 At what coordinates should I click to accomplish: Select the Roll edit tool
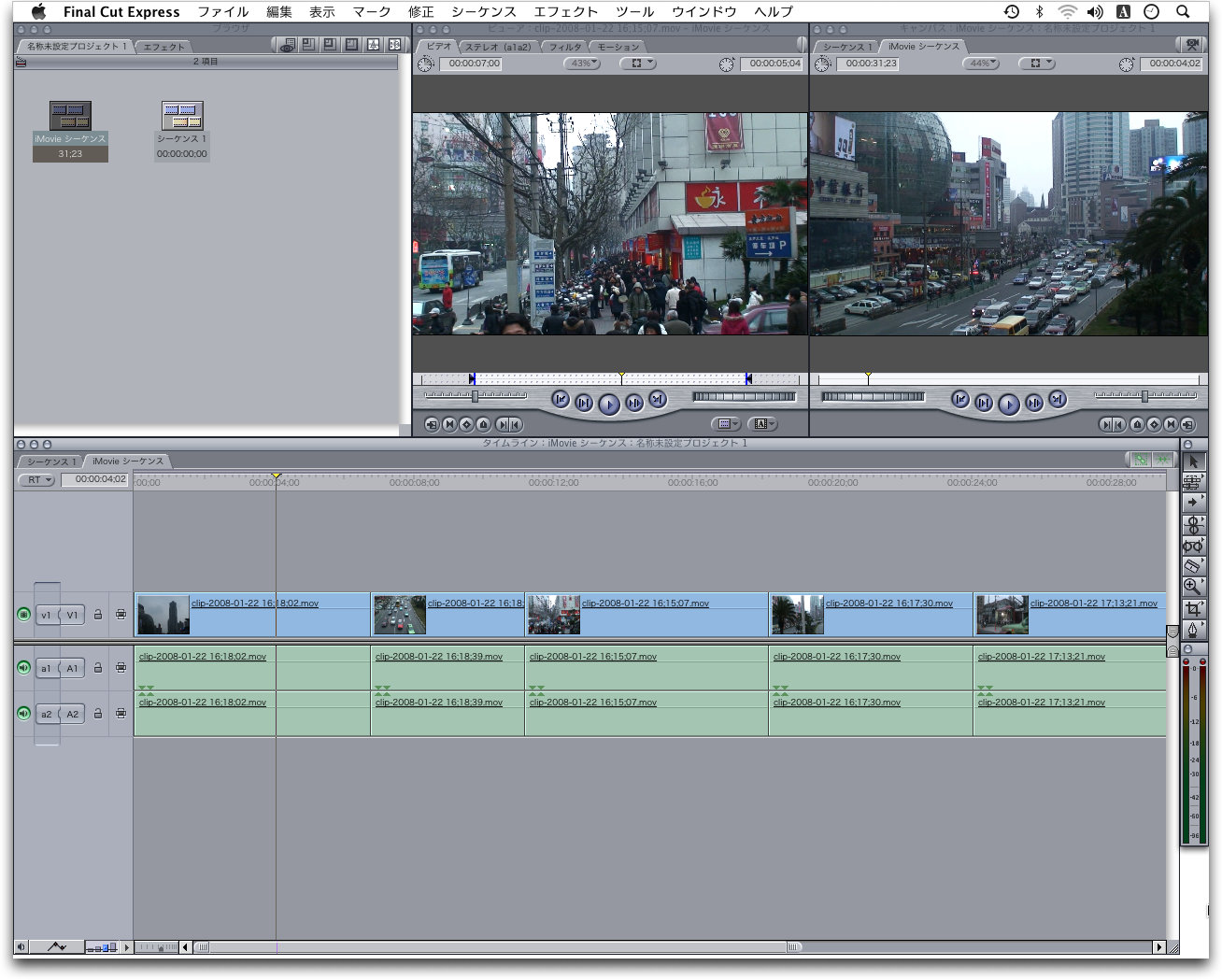tap(1192, 525)
